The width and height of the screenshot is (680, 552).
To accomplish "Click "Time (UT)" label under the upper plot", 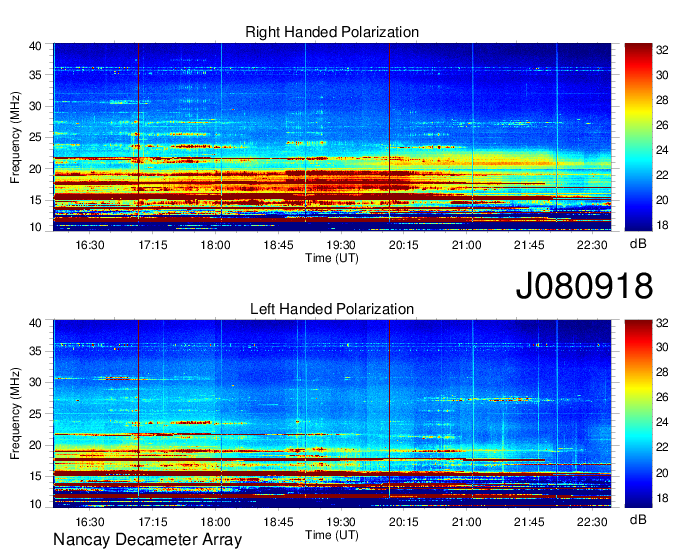I will tap(332, 258).
